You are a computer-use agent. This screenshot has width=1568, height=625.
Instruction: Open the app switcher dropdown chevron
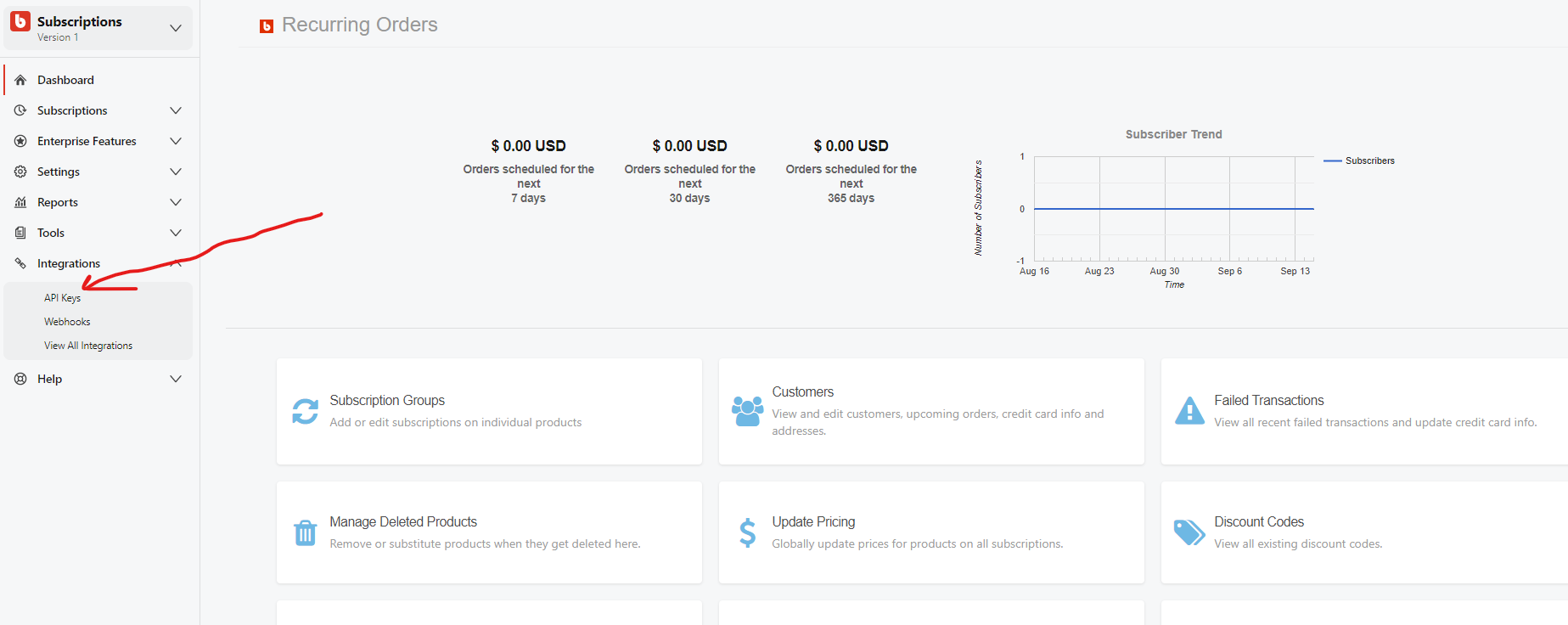[176, 28]
